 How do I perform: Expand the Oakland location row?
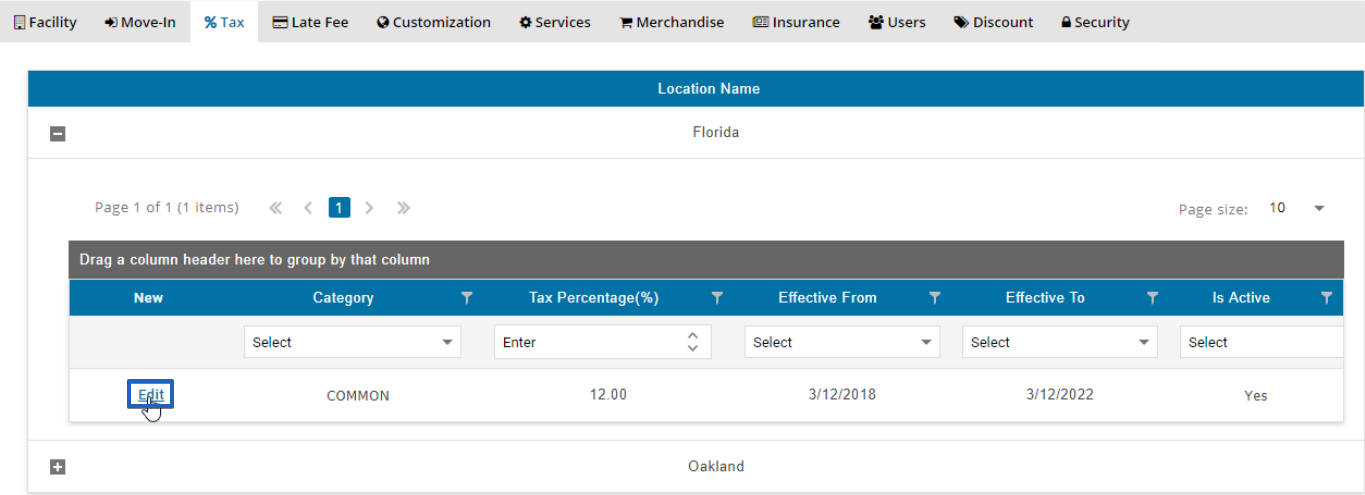click(x=58, y=467)
